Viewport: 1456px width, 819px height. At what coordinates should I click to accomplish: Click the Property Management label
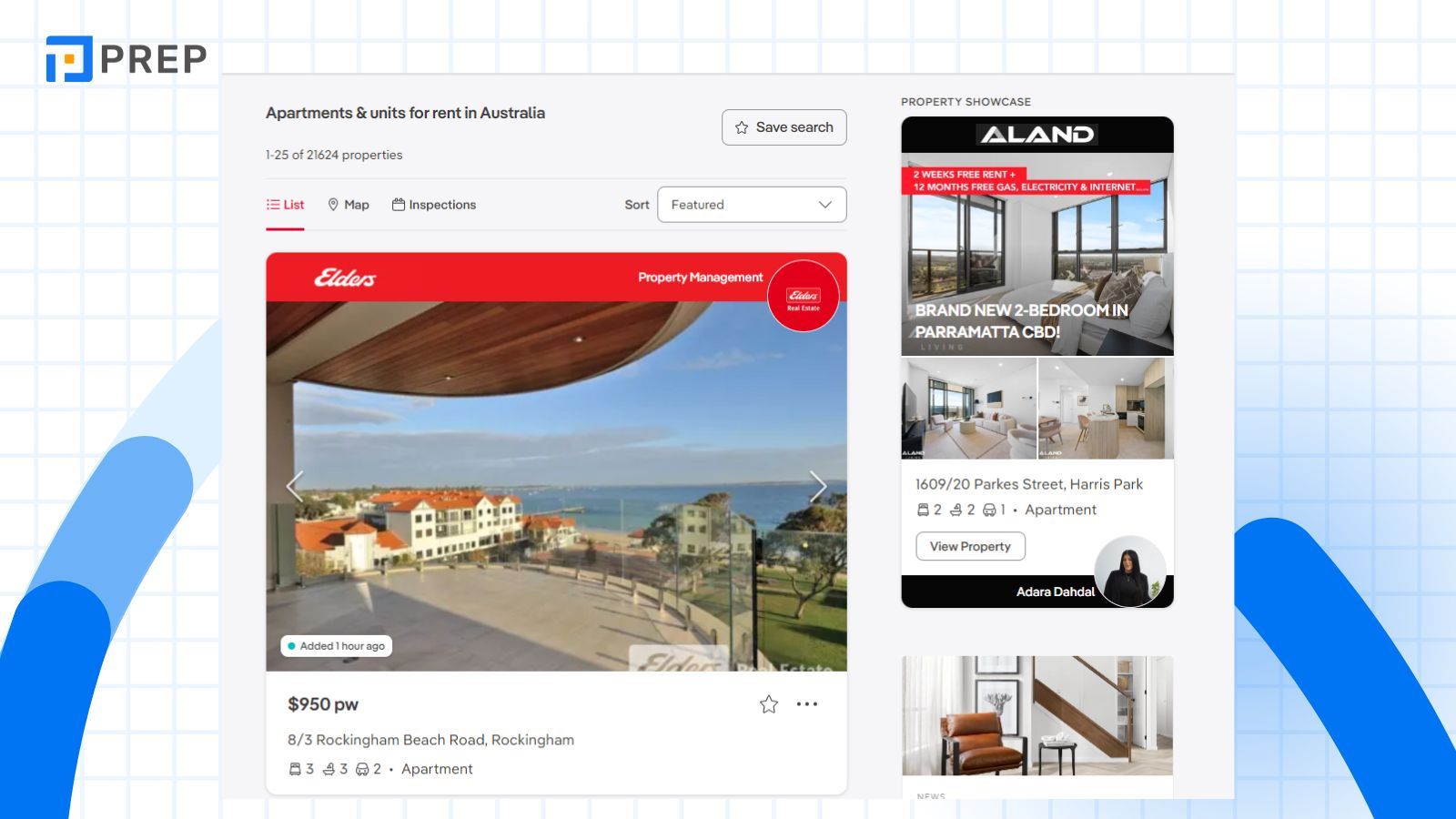(x=700, y=278)
